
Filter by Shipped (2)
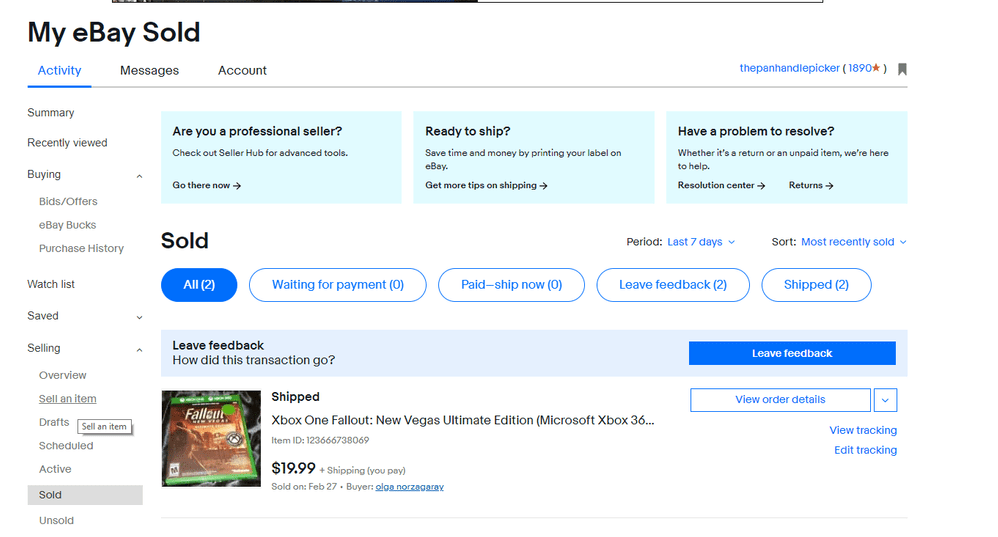816,285
